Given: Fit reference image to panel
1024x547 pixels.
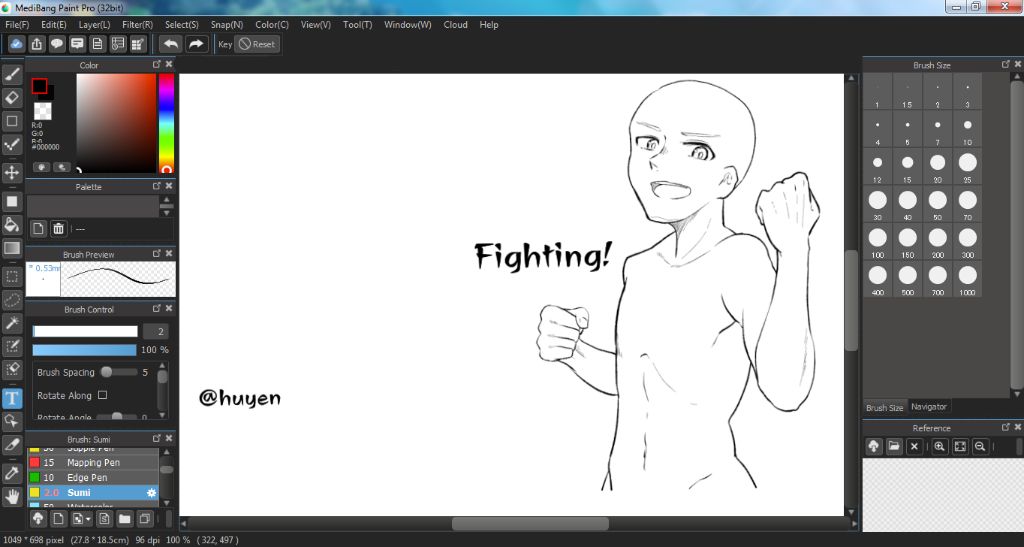Looking at the screenshot, I should 960,446.
